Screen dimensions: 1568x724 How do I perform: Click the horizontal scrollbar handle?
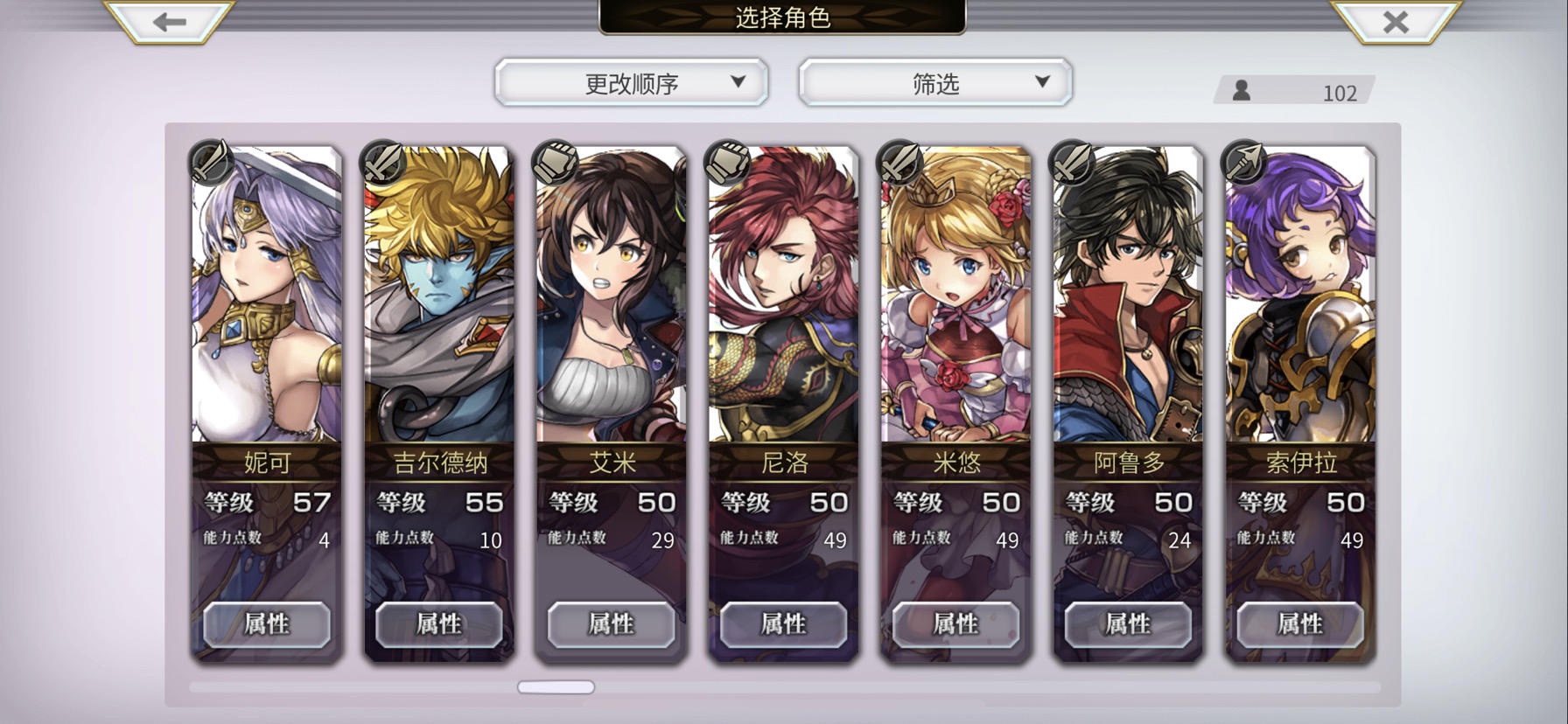pyautogui.click(x=556, y=687)
